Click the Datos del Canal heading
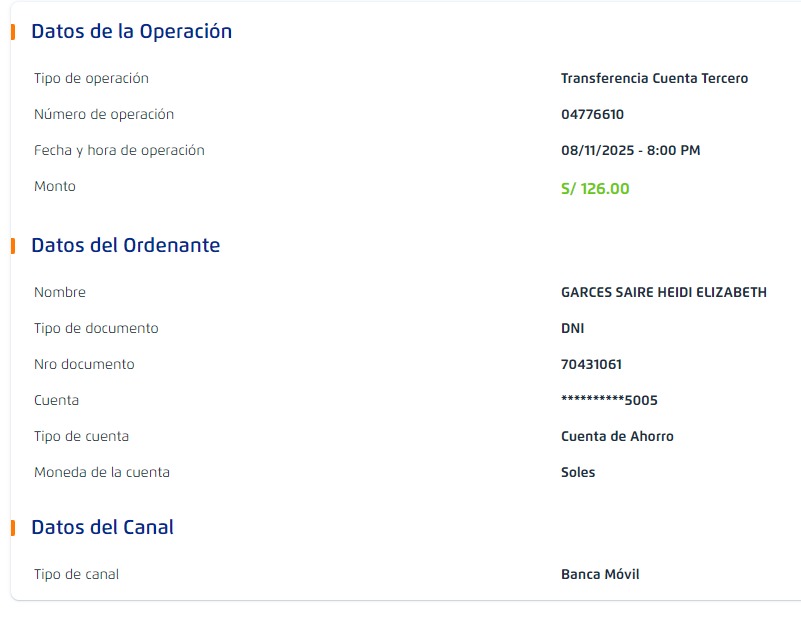Image resolution: width=801 pixels, height=627 pixels. pyautogui.click(x=102, y=527)
